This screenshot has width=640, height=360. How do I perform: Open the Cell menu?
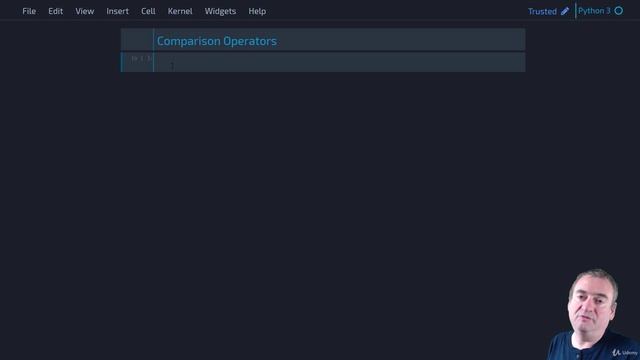[x=148, y=11]
